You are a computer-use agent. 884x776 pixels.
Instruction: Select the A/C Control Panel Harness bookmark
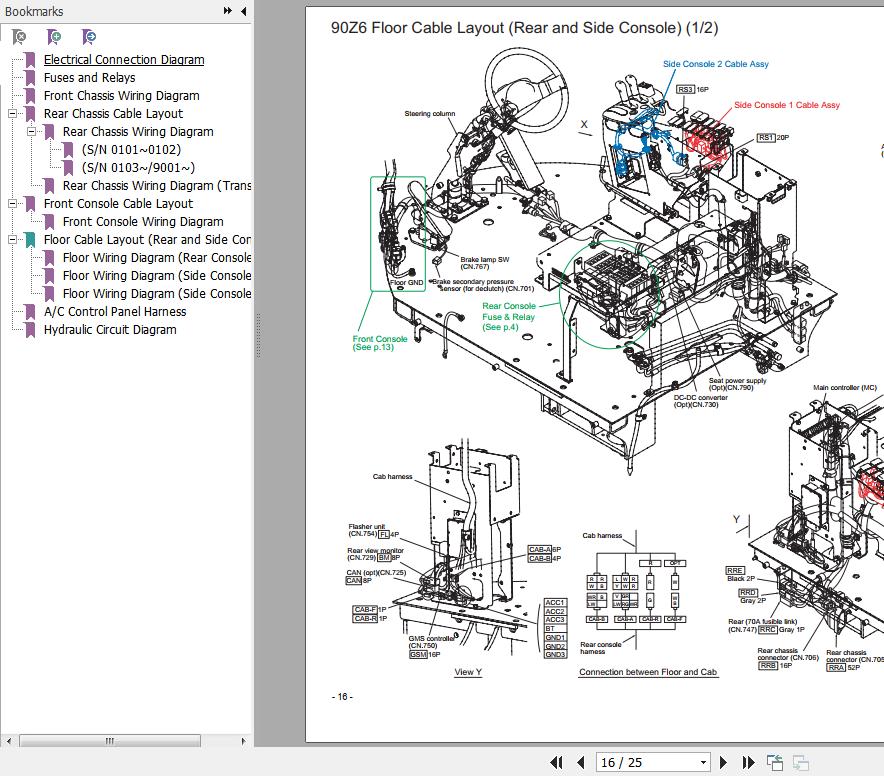tap(114, 312)
